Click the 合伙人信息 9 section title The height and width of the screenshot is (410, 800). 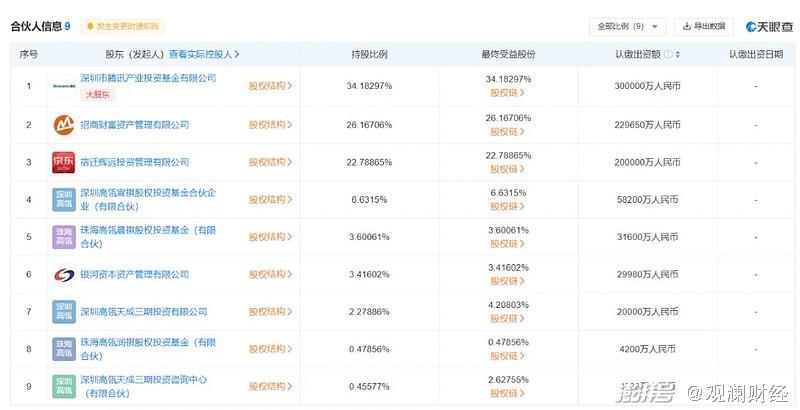point(40,27)
